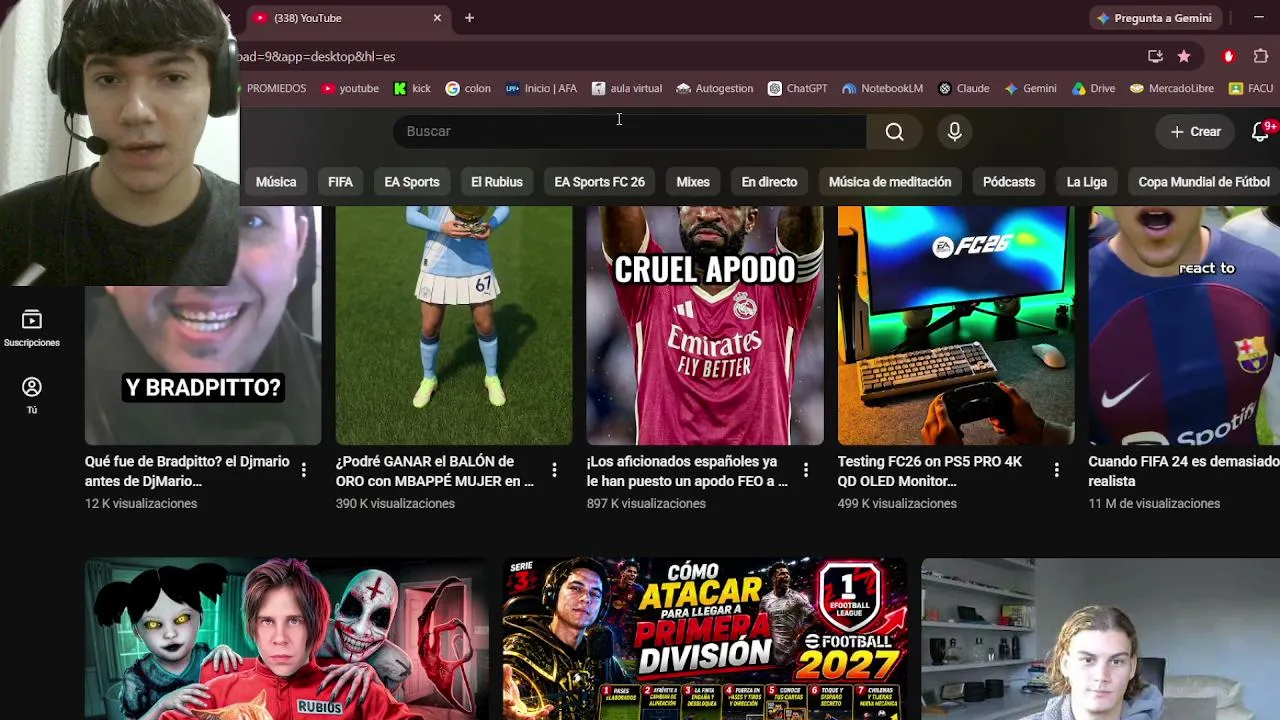Click the '12 K visualizaciones' text
This screenshot has height=720, width=1280.
141,504
